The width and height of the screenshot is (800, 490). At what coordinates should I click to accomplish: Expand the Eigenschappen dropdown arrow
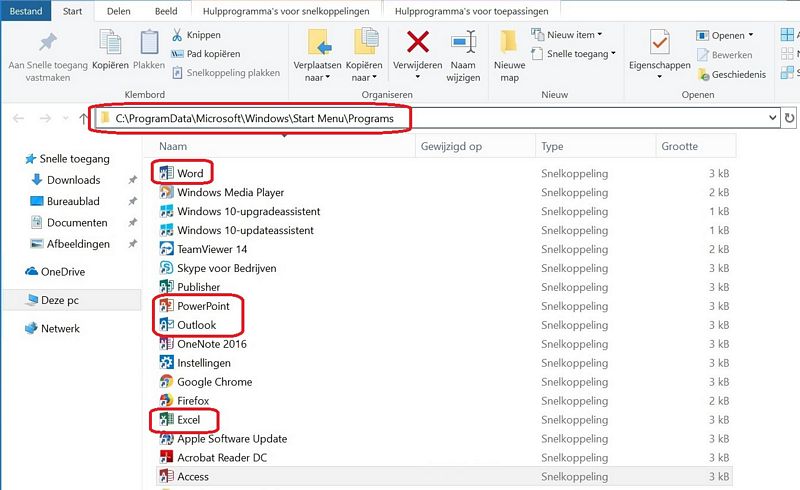(660, 77)
